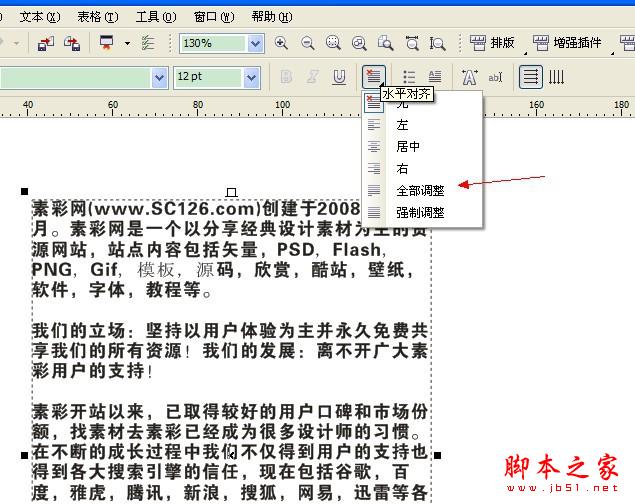The image size is (635, 504).
Task: Set vertical text direction
Action: [x=556, y=77]
